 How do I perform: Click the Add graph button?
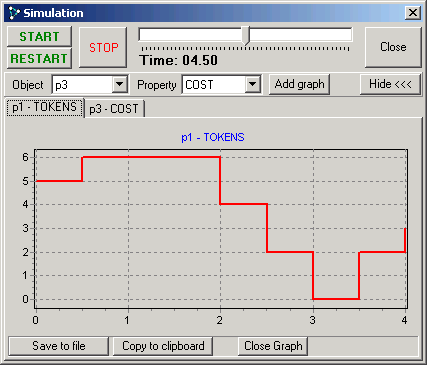click(299, 84)
